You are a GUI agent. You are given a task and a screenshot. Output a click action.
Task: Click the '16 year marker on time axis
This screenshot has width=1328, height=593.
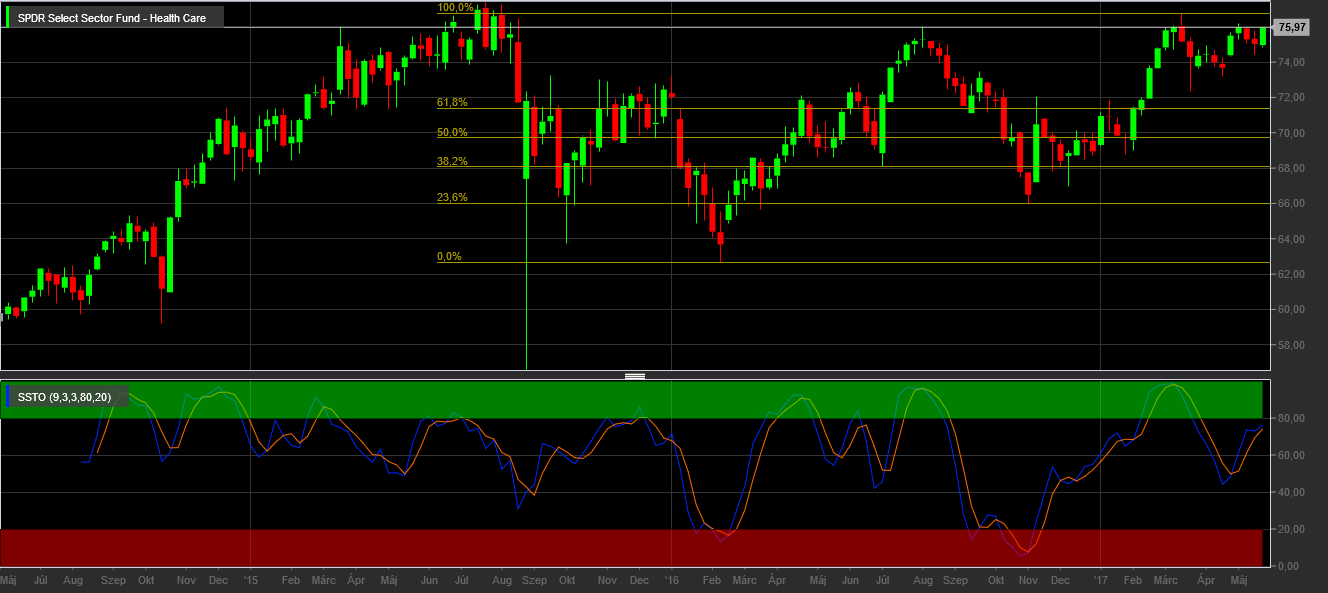(671, 580)
